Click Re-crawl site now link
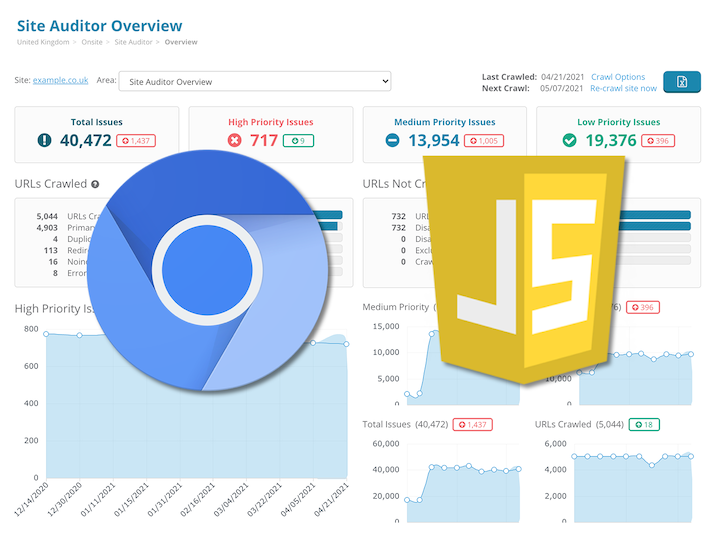 (x=623, y=89)
